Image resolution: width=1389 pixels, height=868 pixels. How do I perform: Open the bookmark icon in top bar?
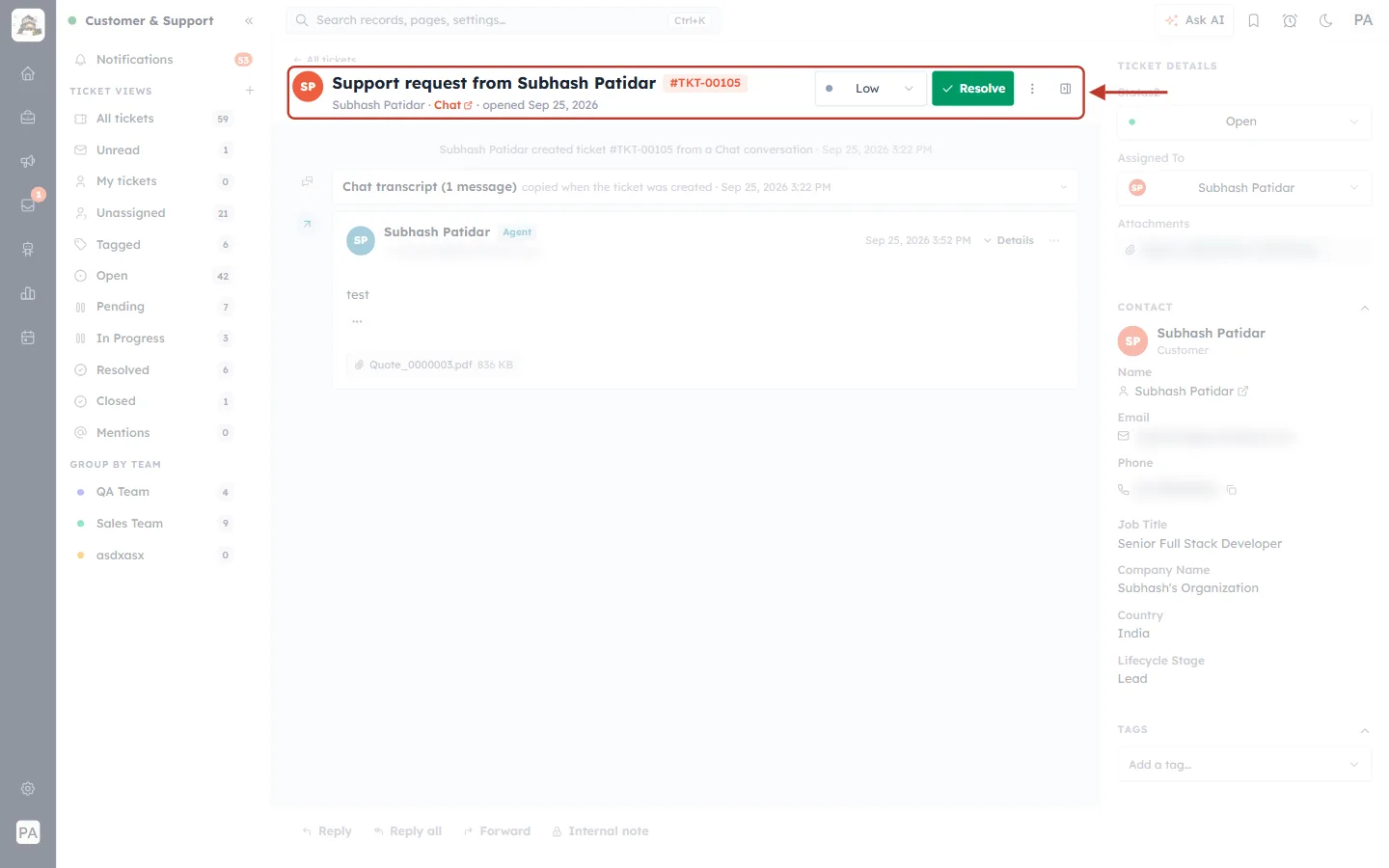(x=1254, y=20)
